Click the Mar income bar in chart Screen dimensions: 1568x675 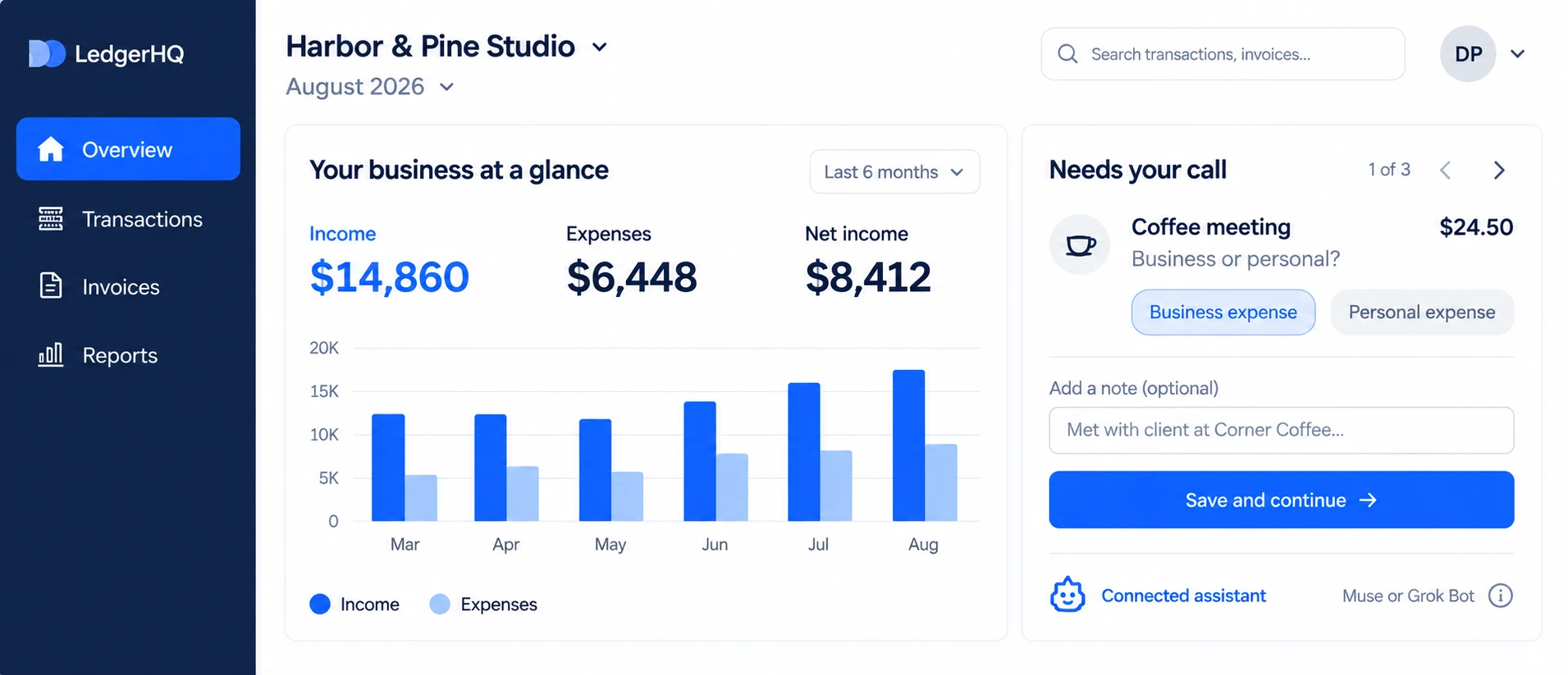pyautogui.click(x=388, y=467)
